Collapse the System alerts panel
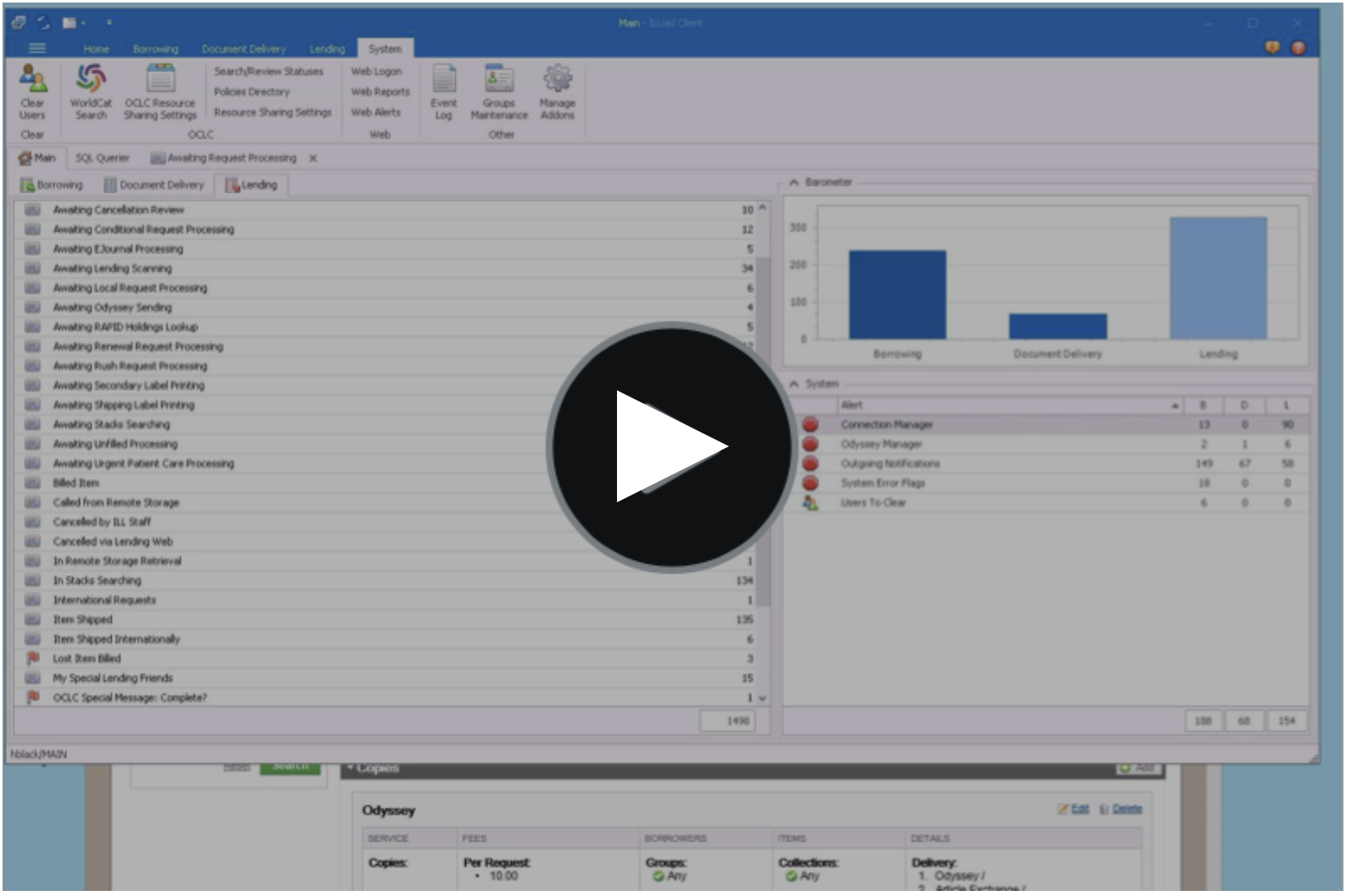1346x896 pixels. click(794, 384)
